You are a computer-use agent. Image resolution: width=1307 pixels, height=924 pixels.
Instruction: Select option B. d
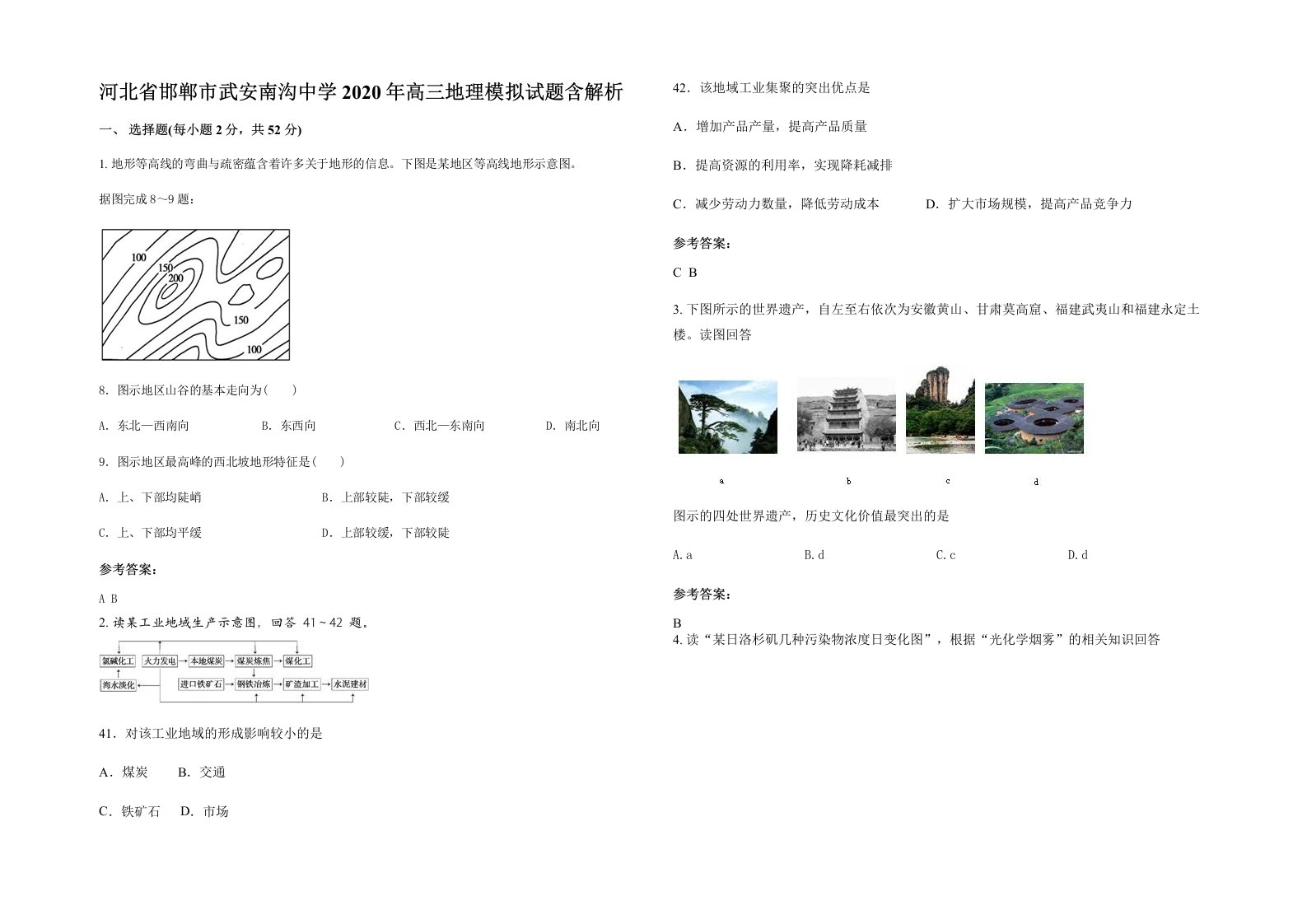click(x=815, y=555)
